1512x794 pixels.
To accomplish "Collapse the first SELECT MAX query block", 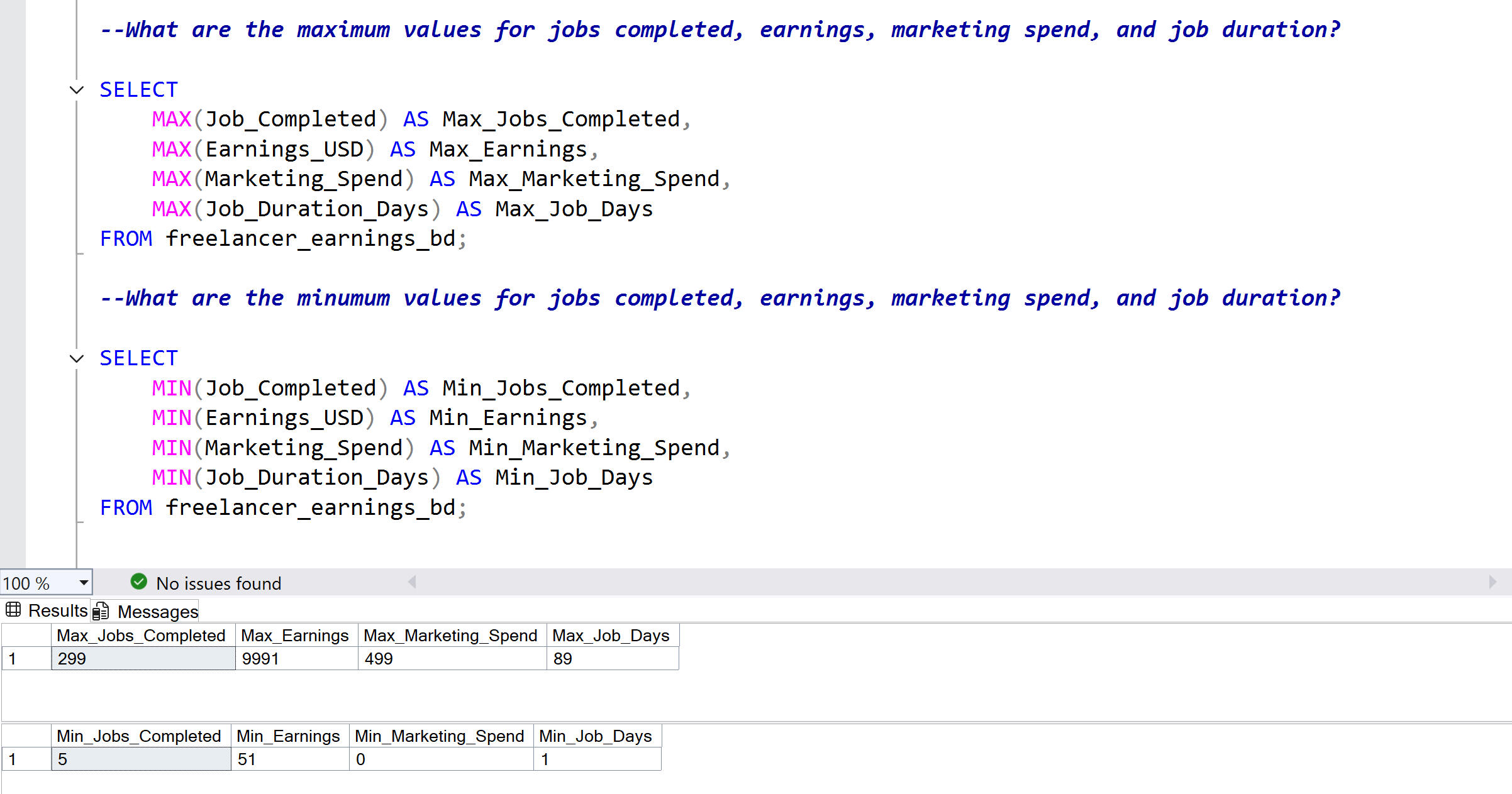I will (77, 90).
